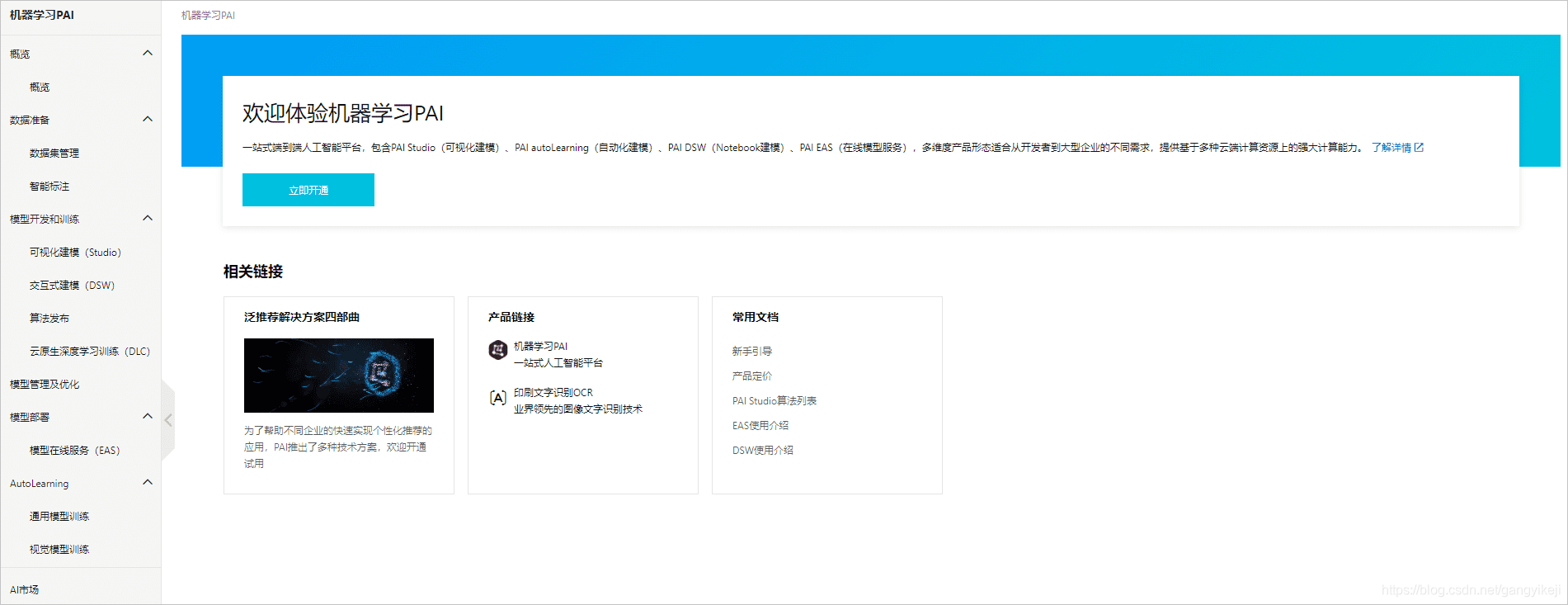Click the 数据准备 section label
Viewport: 1568px width, 605px height.
coord(30,120)
